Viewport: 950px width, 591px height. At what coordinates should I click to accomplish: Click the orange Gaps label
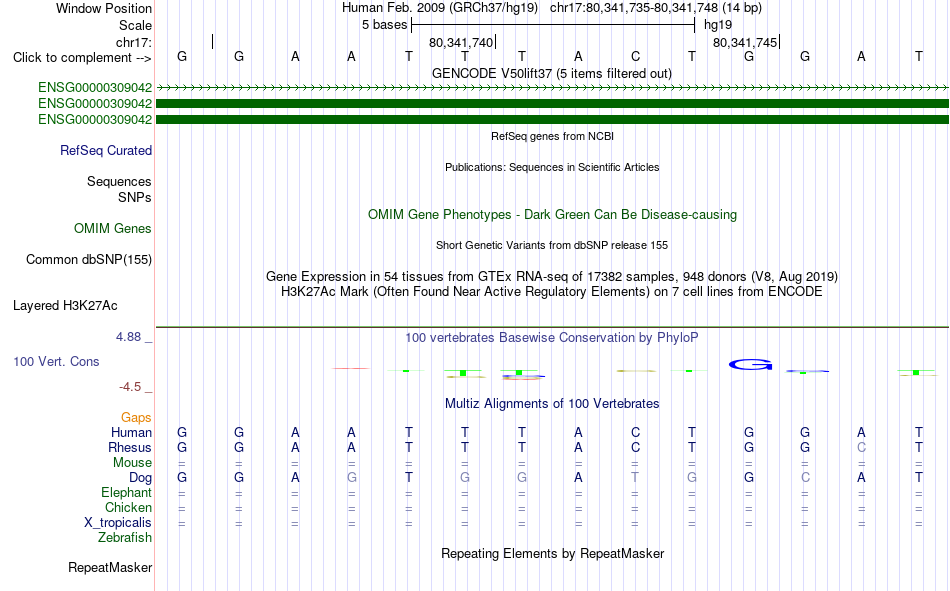coord(136,418)
